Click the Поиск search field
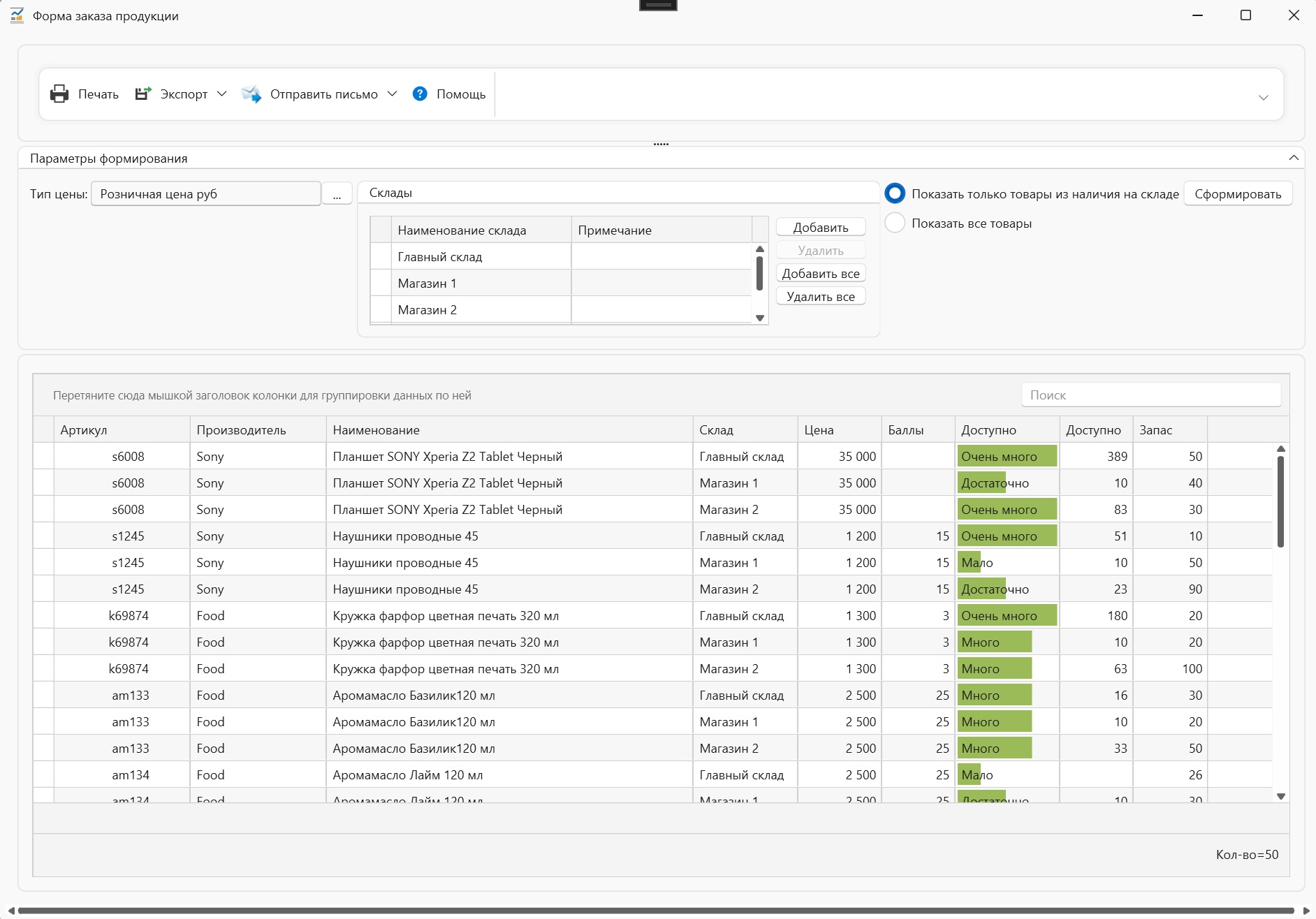This screenshot has height=919, width=1316. point(1151,395)
